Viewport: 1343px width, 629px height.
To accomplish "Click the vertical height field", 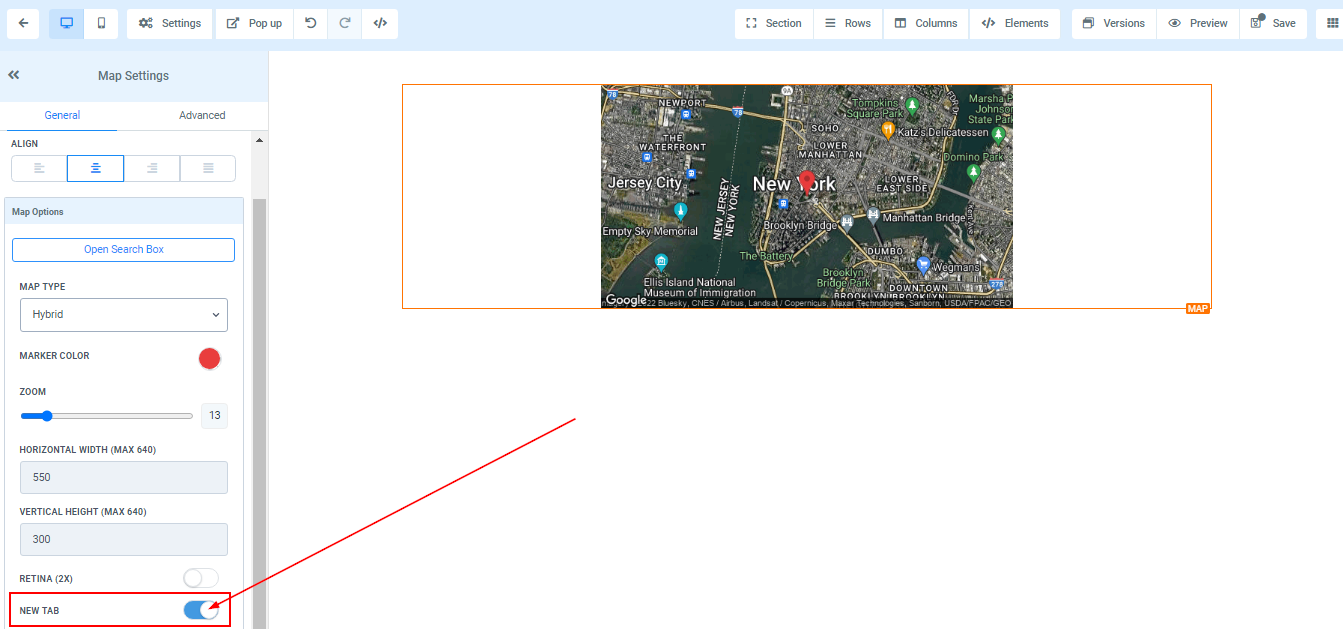I will point(124,539).
